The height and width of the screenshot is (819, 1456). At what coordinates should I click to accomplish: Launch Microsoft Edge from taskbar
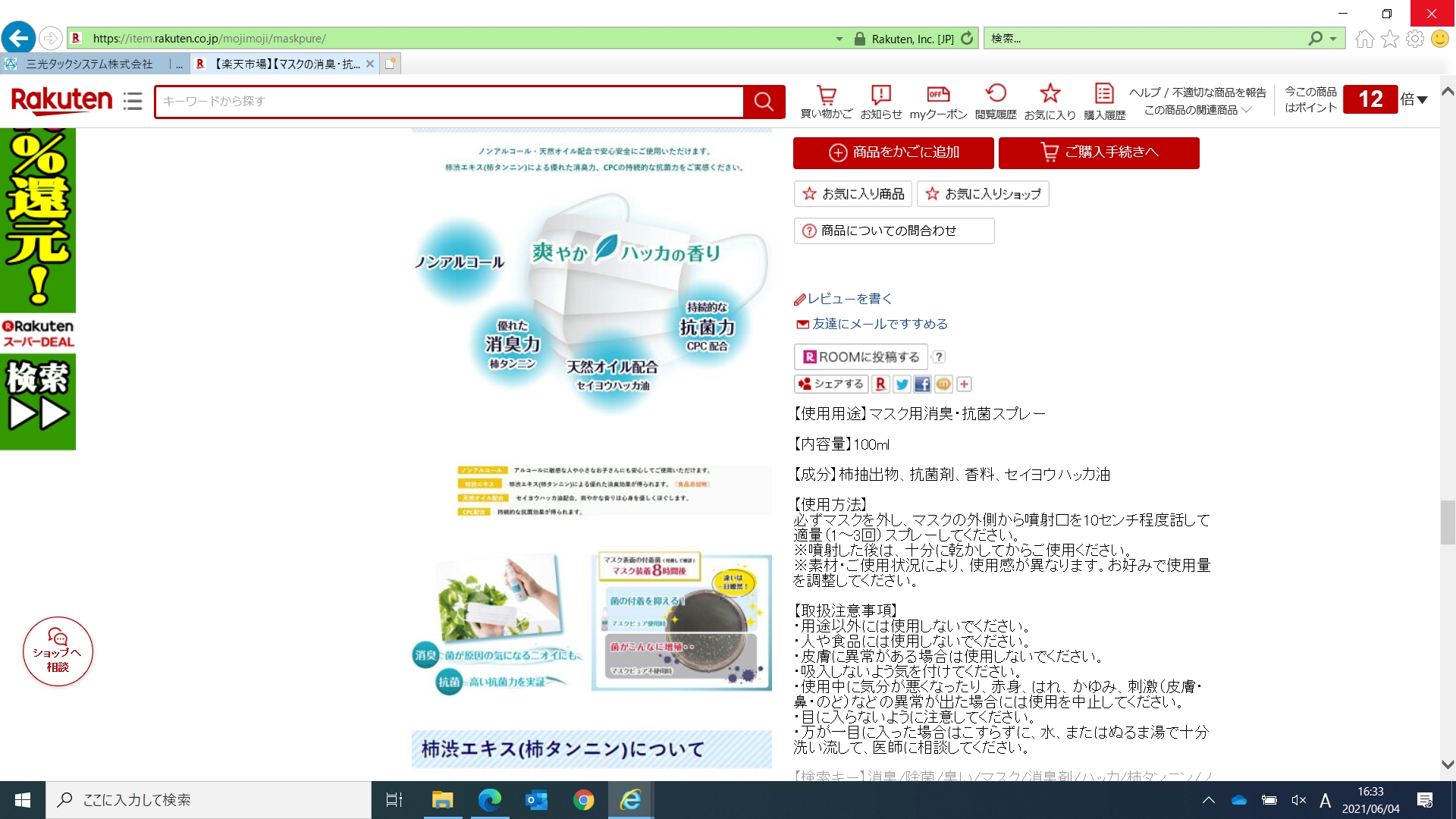click(489, 800)
